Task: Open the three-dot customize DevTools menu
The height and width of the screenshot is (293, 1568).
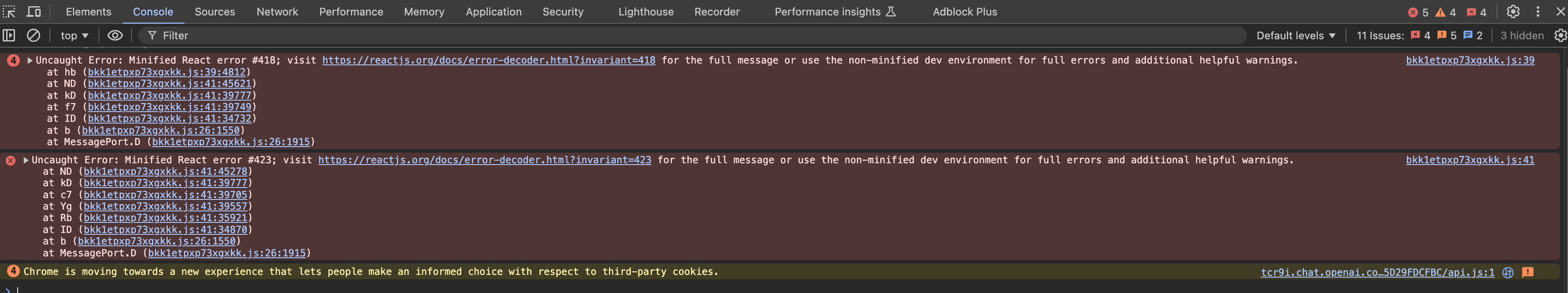Action: [x=1538, y=11]
